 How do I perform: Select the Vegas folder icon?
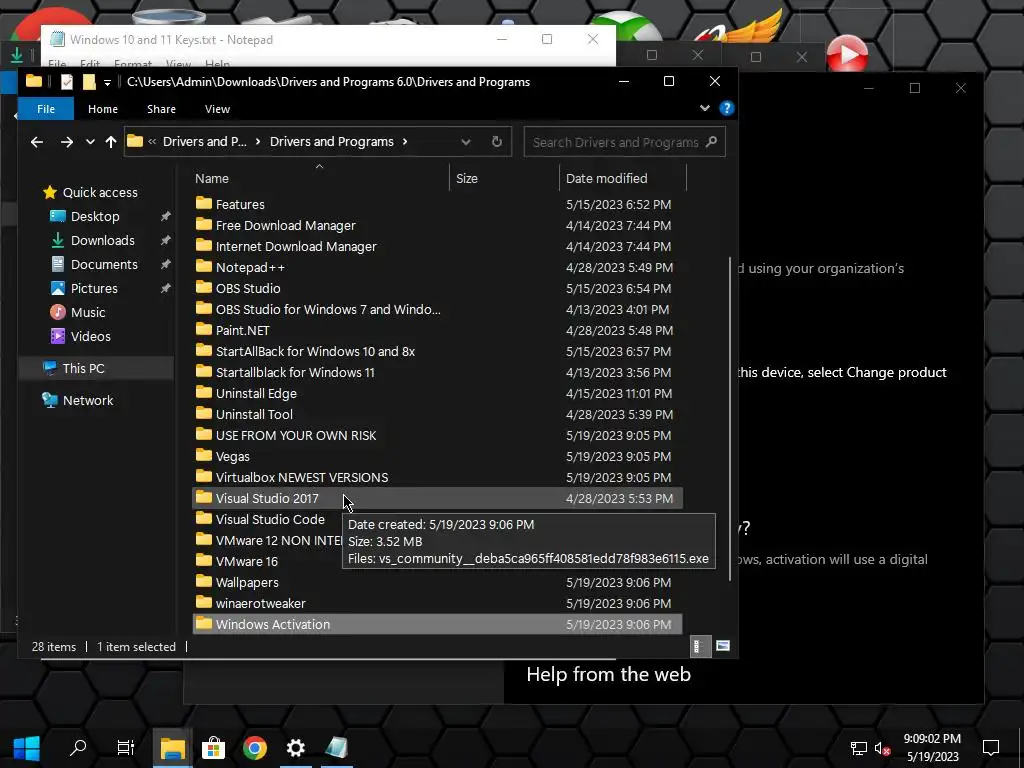(204, 455)
